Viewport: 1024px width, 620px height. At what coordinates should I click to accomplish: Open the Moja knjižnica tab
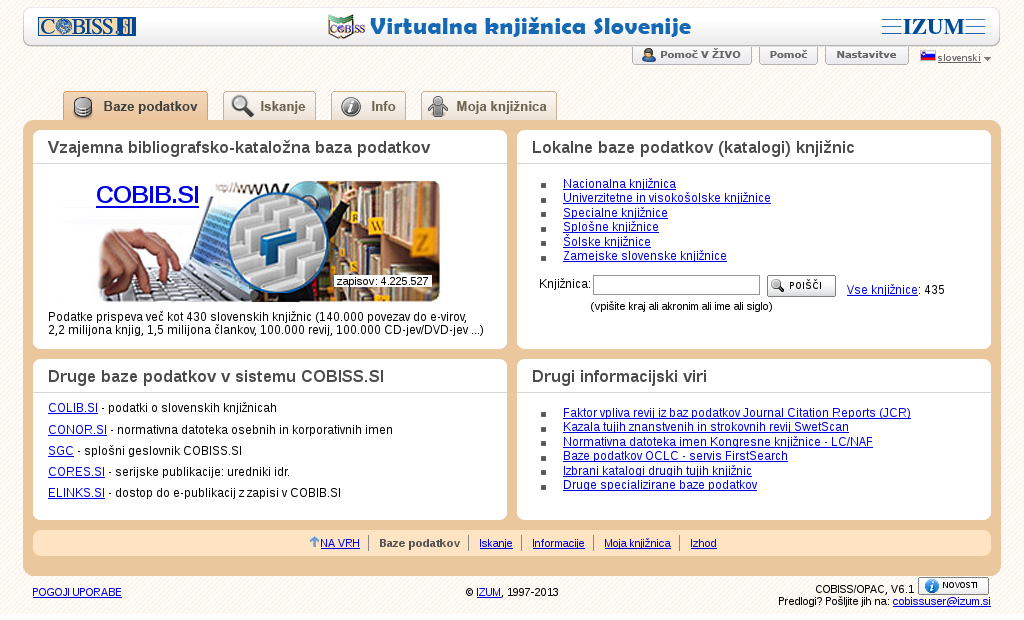(489, 106)
